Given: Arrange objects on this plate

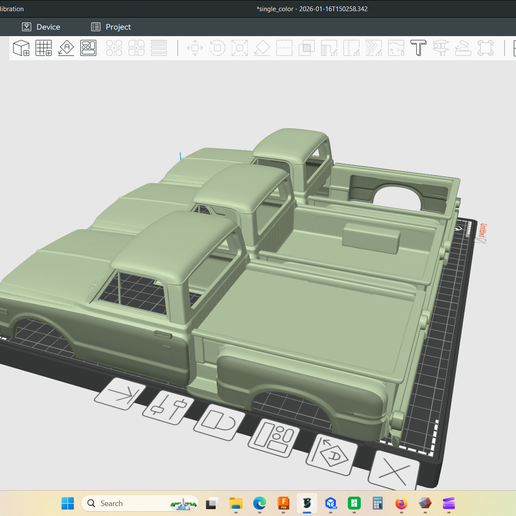Looking at the screenshot, I should point(274,438).
